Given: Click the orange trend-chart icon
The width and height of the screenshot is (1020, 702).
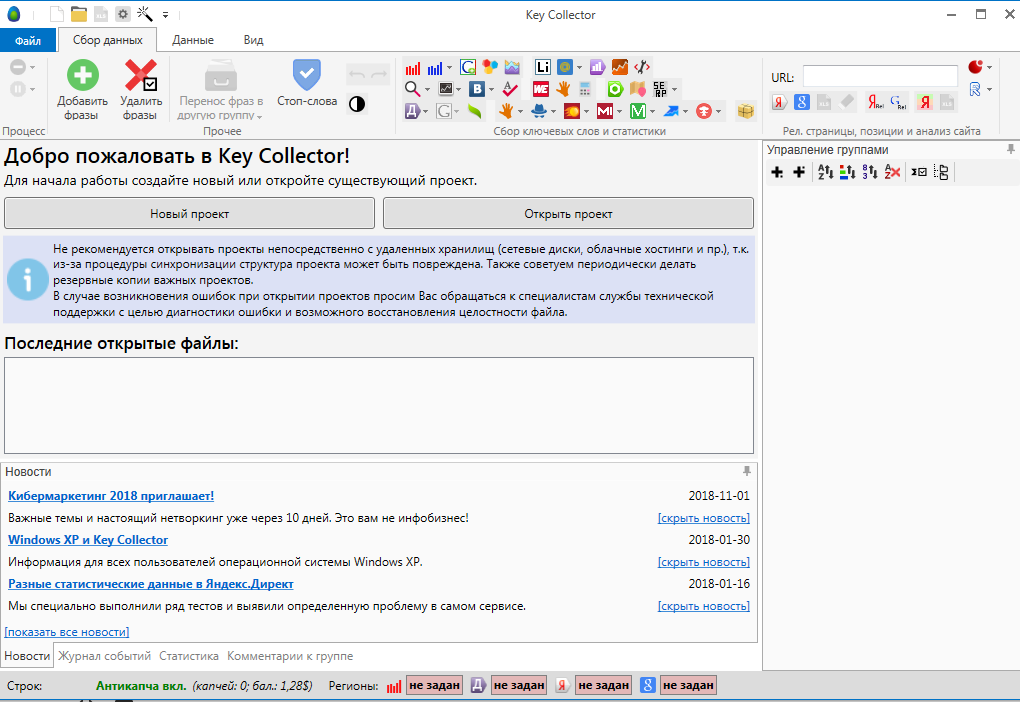Looking at the screenshot, I should [x=619, y=67].
